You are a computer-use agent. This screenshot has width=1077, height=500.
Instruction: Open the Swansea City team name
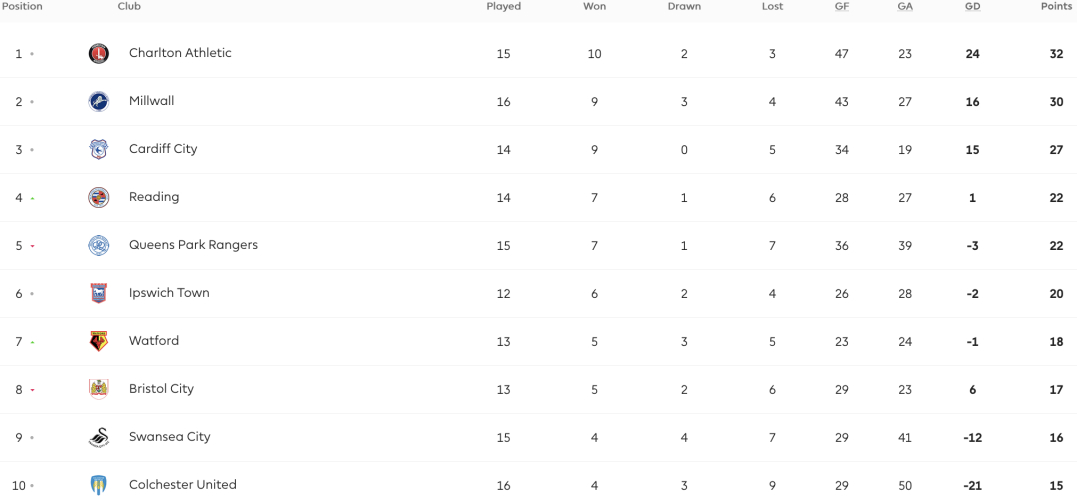(170, 437)
